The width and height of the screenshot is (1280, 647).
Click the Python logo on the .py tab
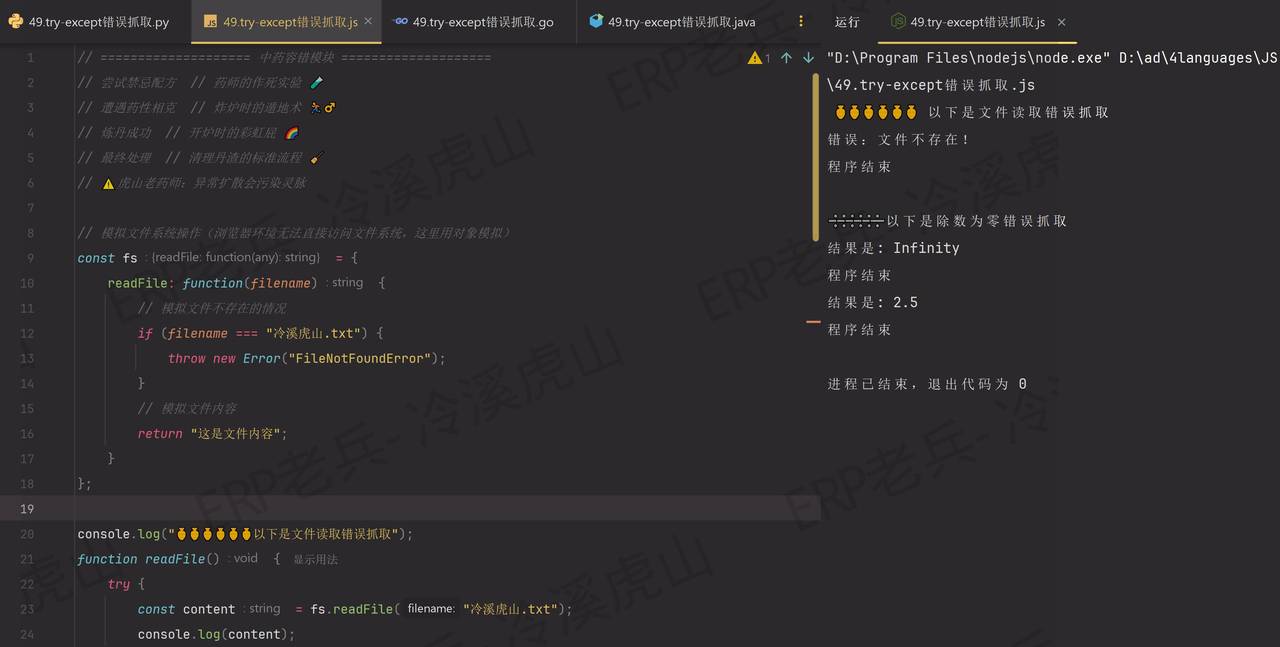pos(14,20)
